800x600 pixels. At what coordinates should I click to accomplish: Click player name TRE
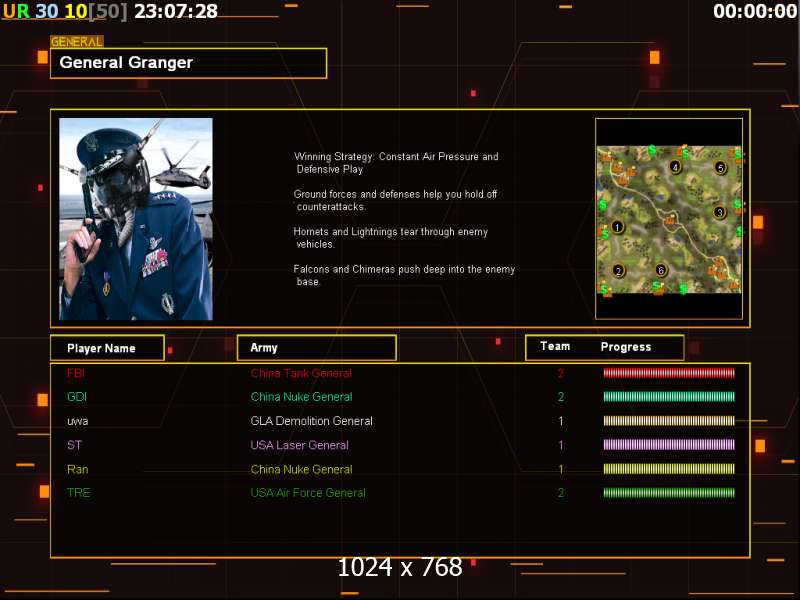tap(79, 493)
